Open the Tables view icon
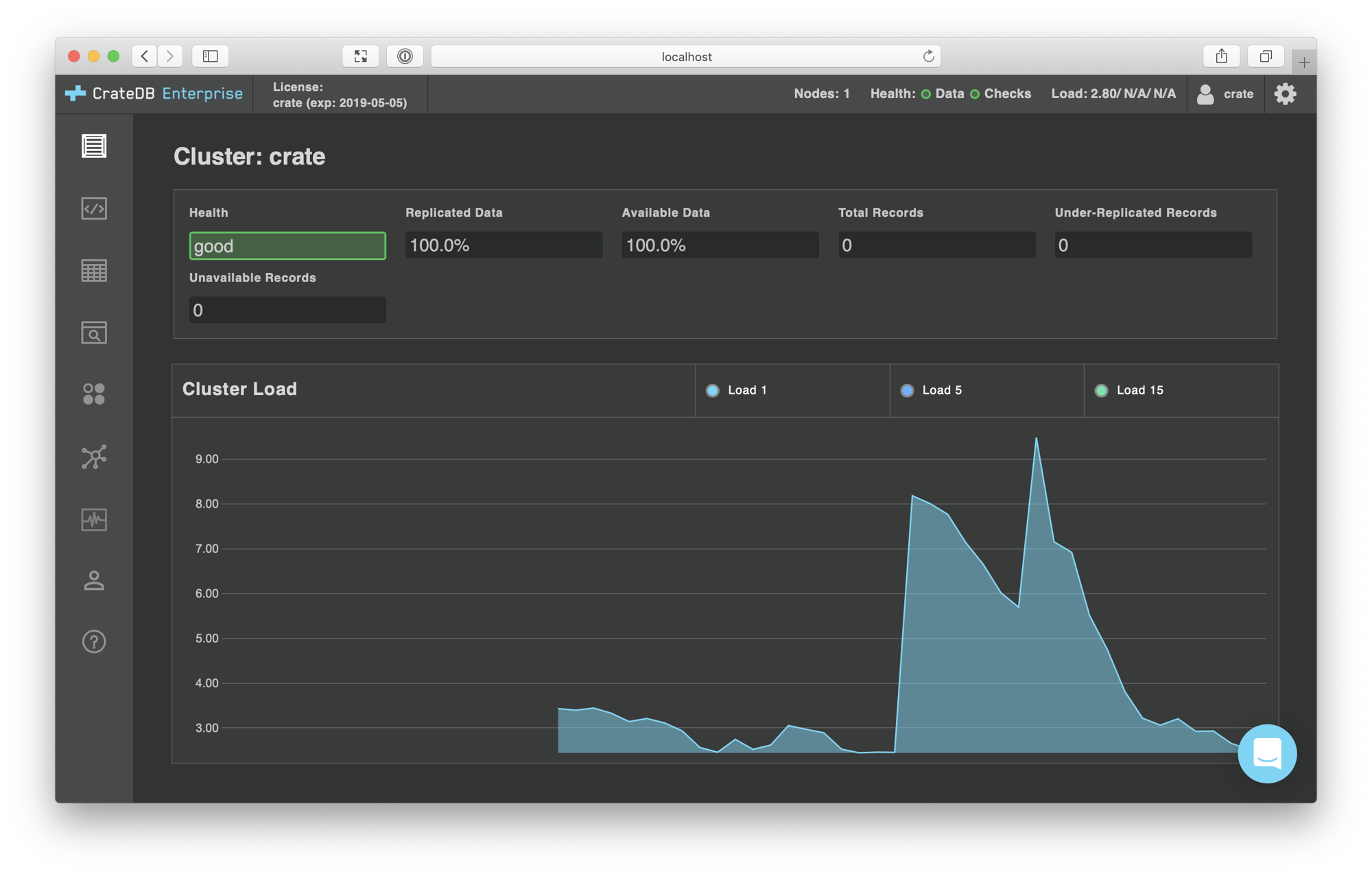 pyautogui.click(x=94, y=270)
